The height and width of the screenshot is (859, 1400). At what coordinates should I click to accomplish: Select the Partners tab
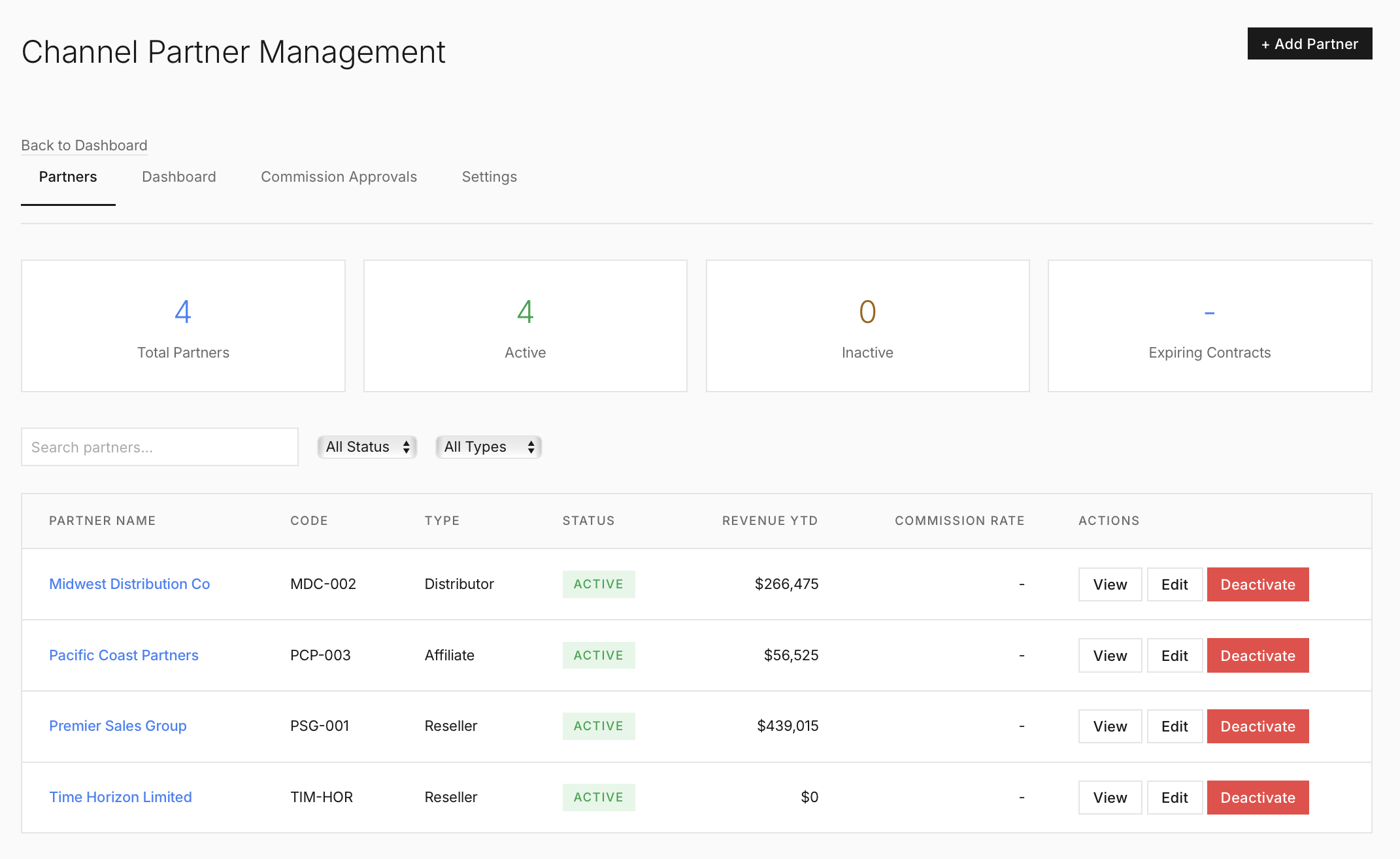coord(68,177)
